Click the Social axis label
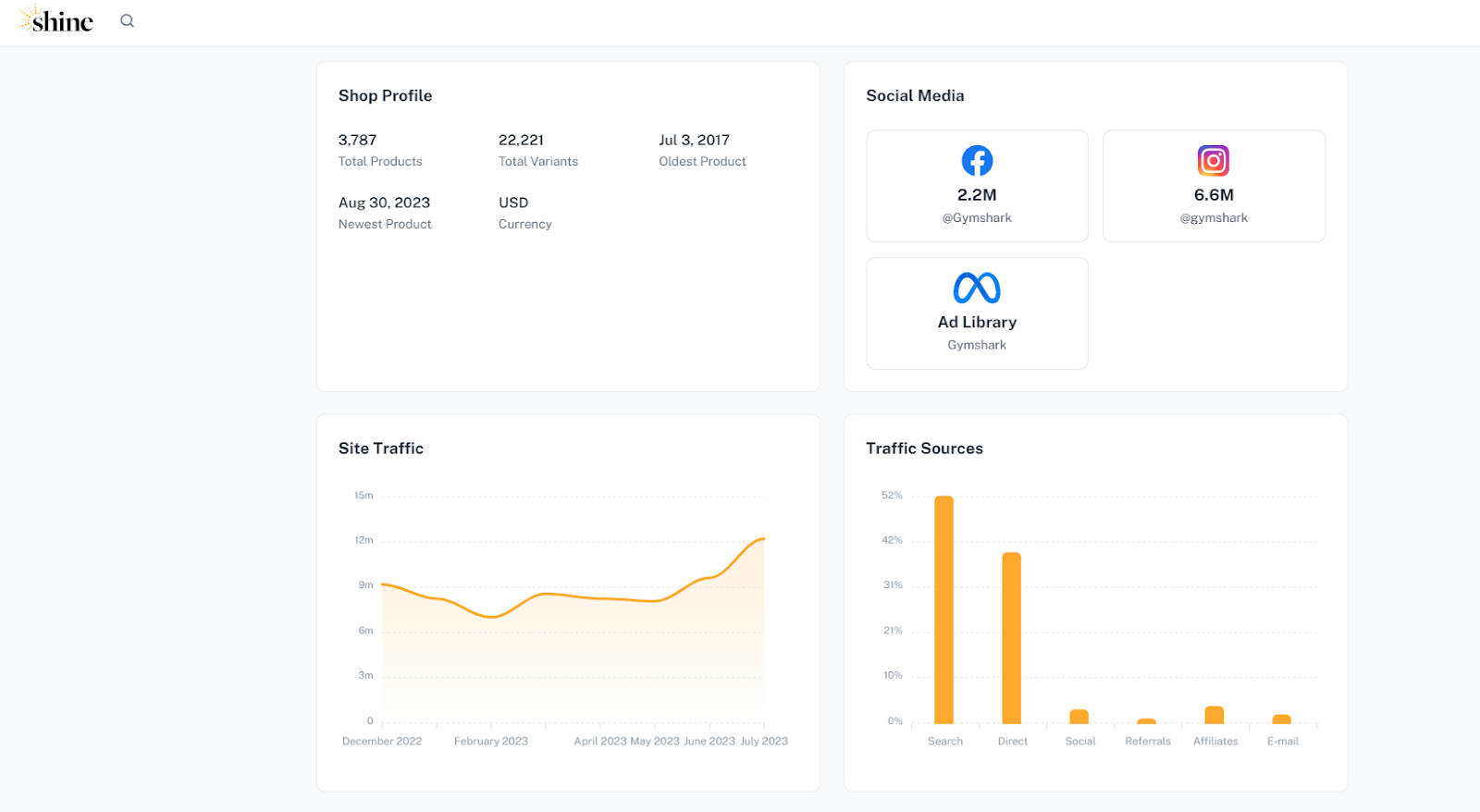This screenshot has width=1480, height=812. (1080, 742)
